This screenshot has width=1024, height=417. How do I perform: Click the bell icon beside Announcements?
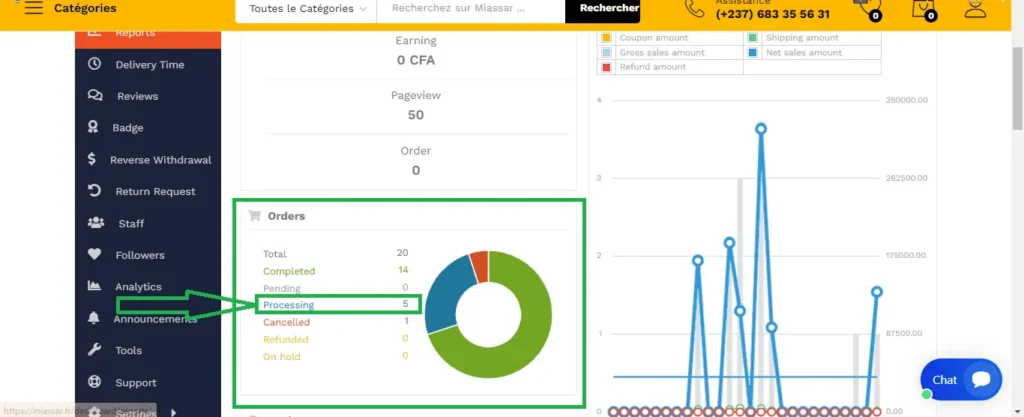click(x=95, y=318)
